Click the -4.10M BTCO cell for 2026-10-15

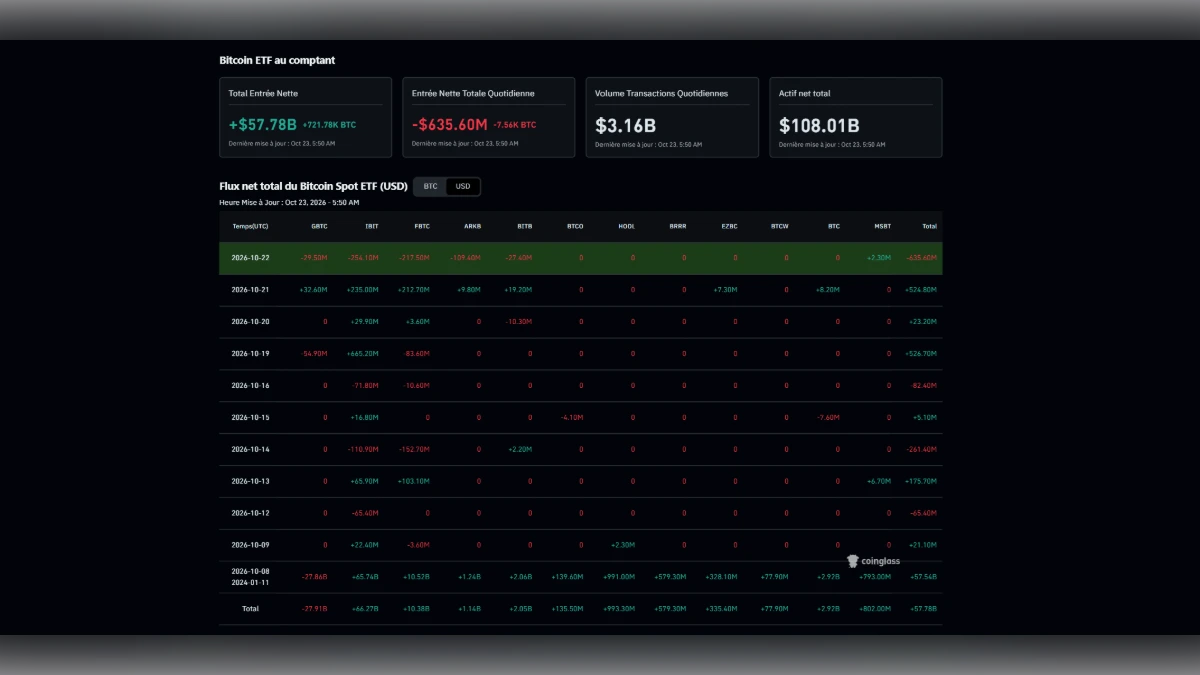point(571,418)
